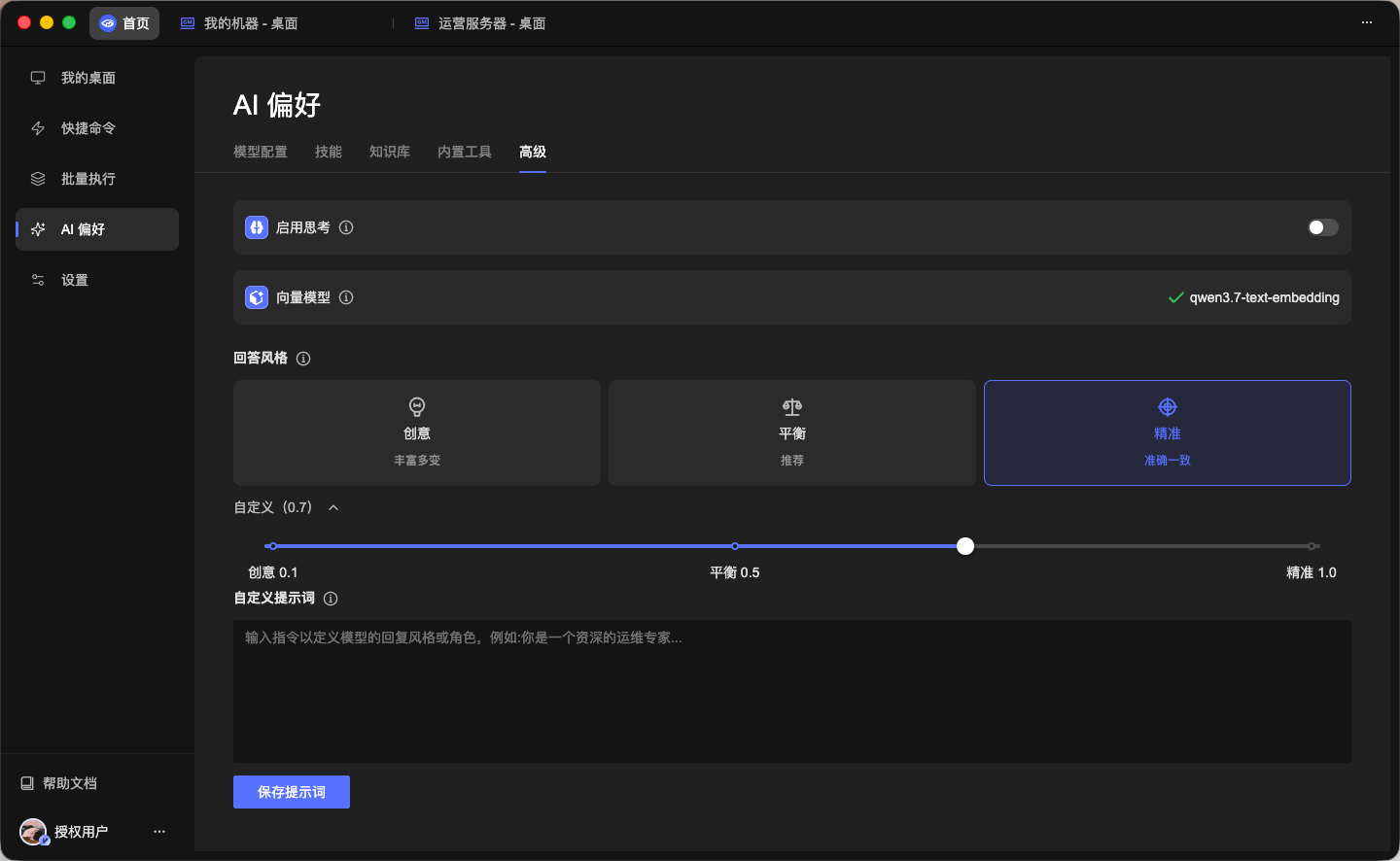The image size is (1400, 861).
Task: Open the top-right window more menu
Action: click(1367, 22)
